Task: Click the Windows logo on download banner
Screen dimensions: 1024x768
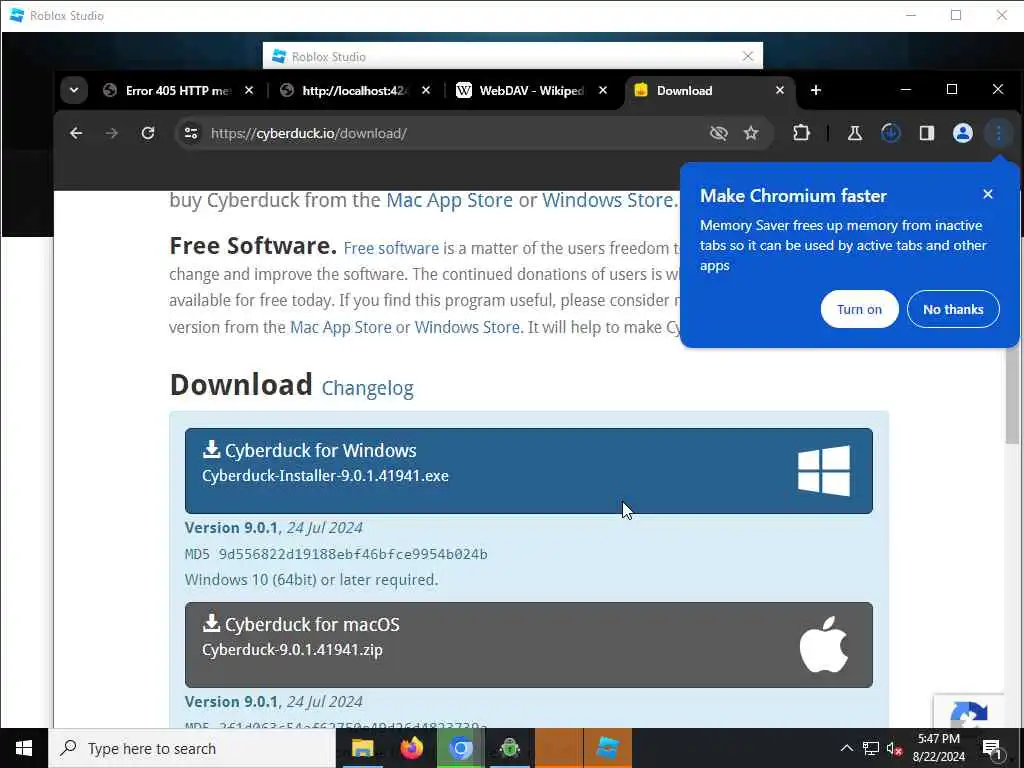Action: click(x=824, y=471)
